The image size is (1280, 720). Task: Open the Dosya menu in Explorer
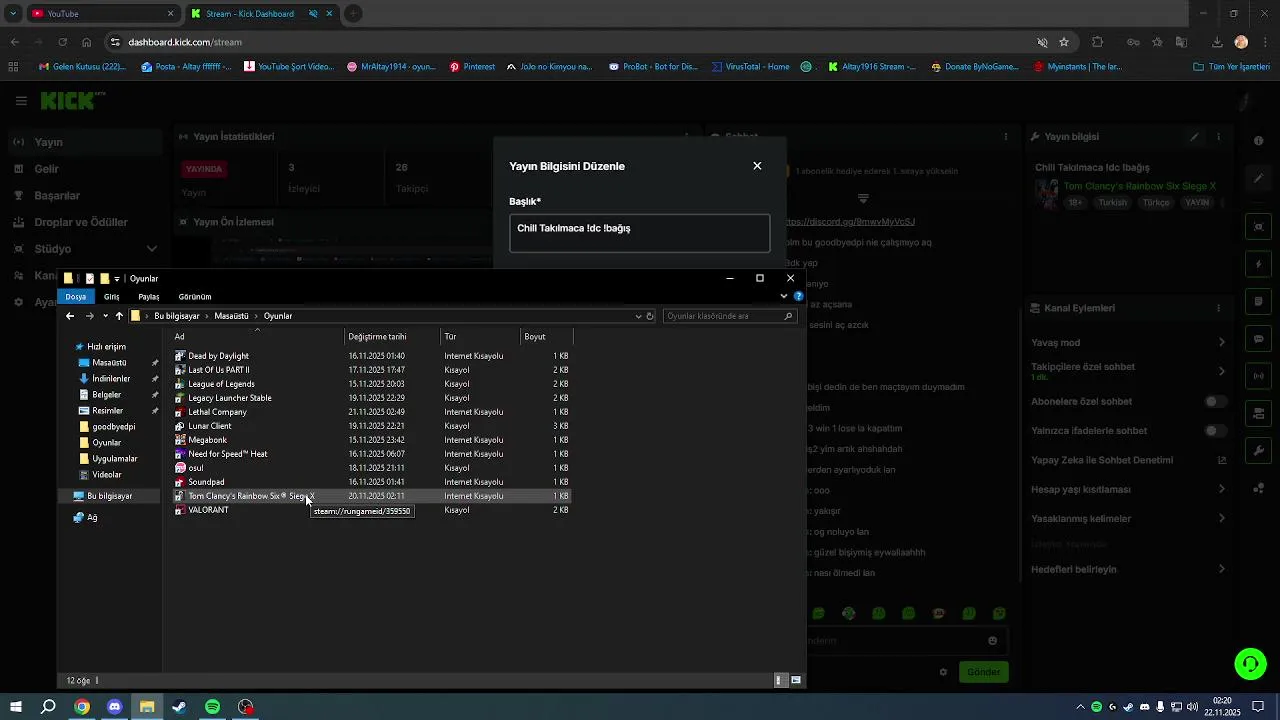(76, 297)
